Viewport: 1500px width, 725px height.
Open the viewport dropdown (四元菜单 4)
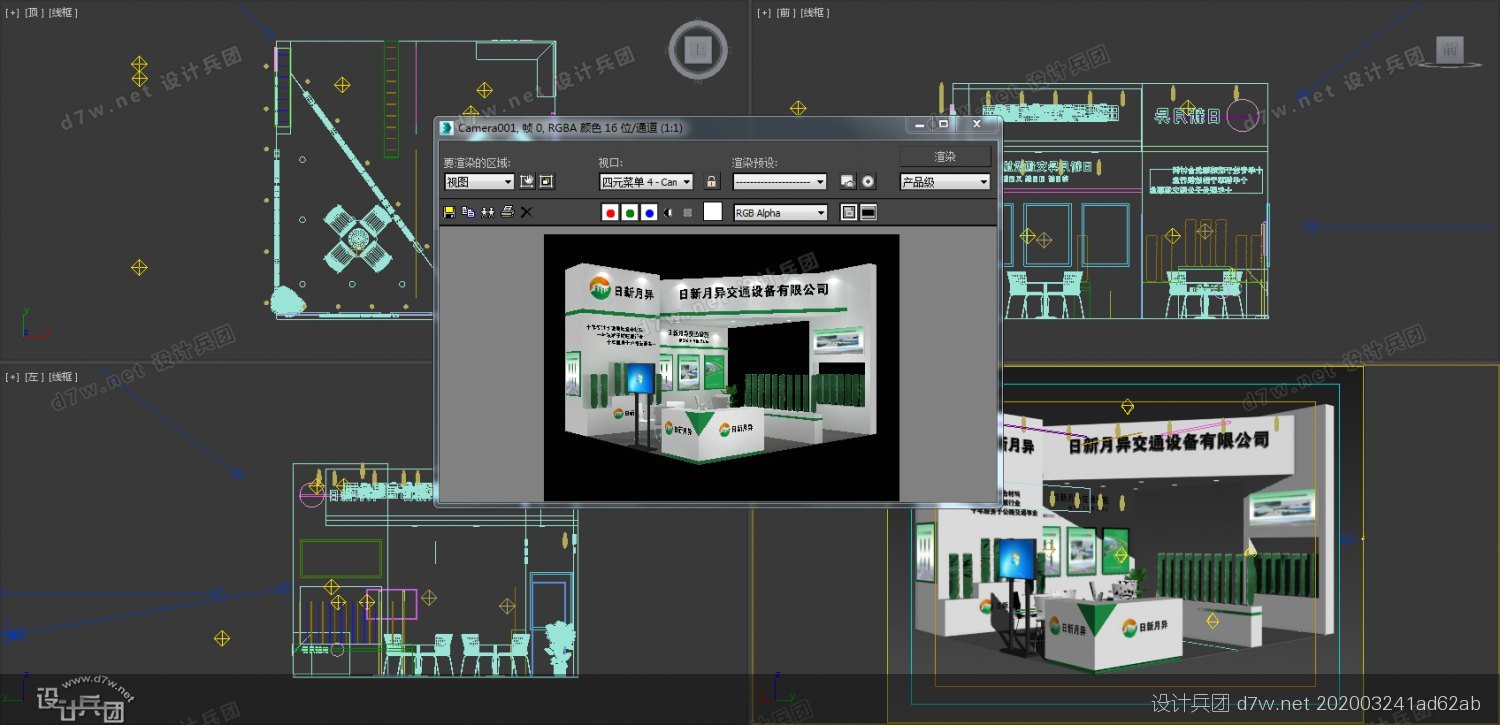pos(646,182)
